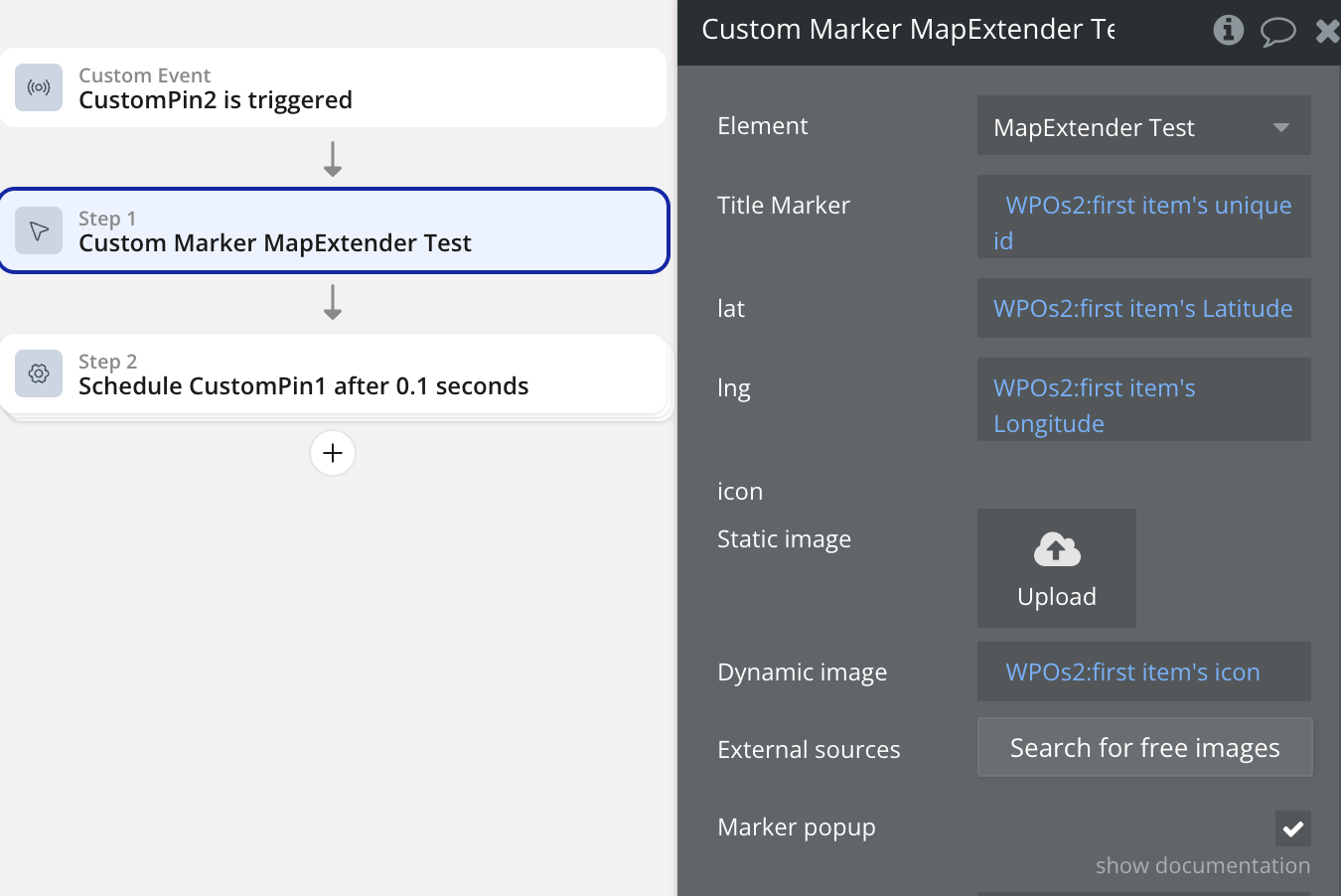
Task: Click the Element dropdown arrow
Action: point(1281,127)
